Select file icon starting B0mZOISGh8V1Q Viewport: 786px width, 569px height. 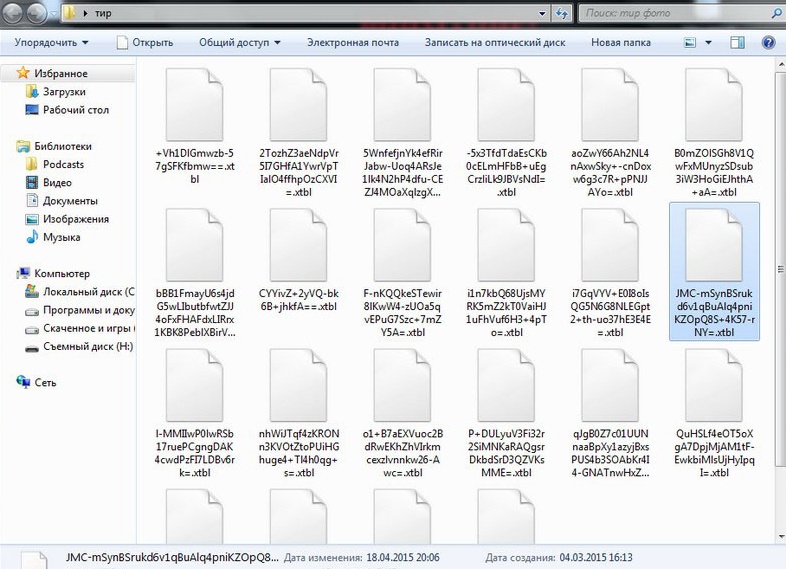click(714, 104)
